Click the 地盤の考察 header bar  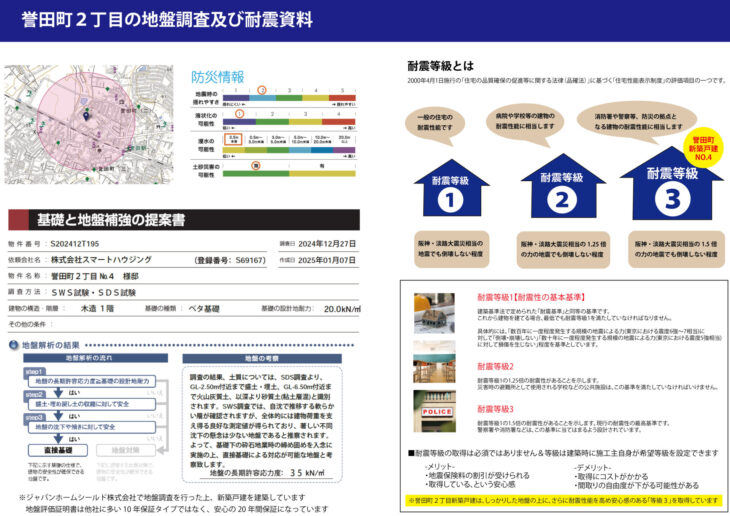pyautogui.click(x=262, y=359)
